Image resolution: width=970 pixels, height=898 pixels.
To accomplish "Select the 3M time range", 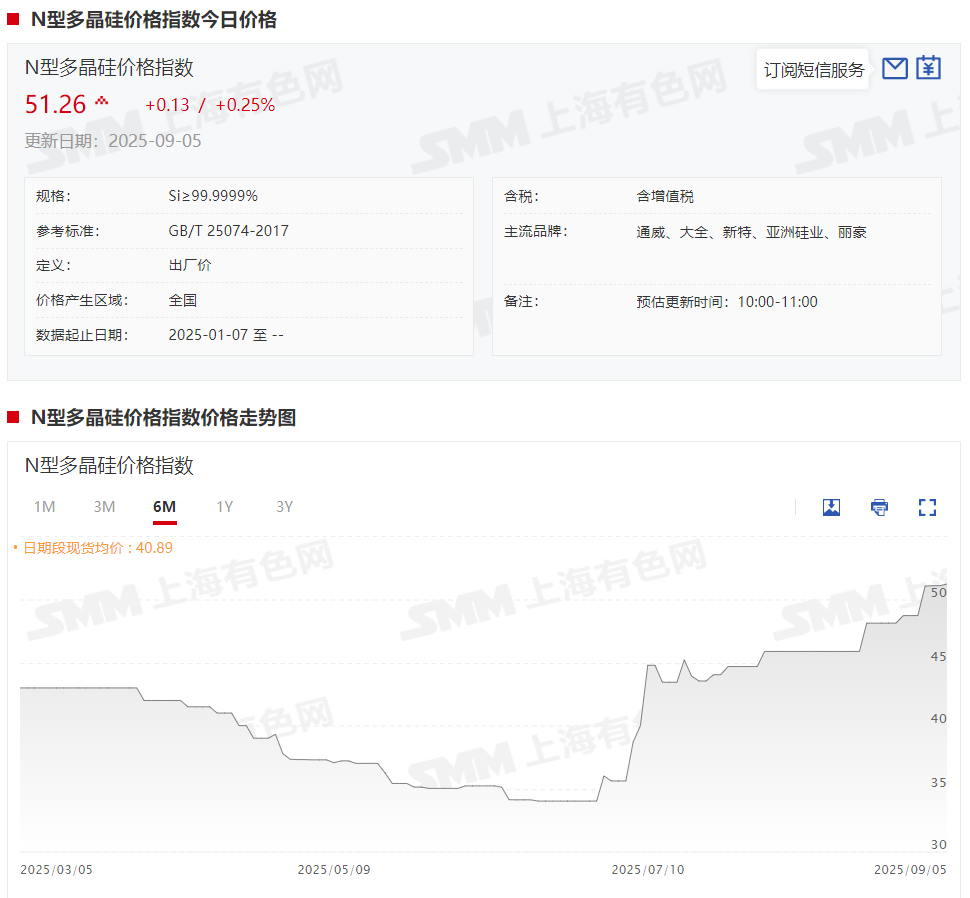I will [104, 507].
